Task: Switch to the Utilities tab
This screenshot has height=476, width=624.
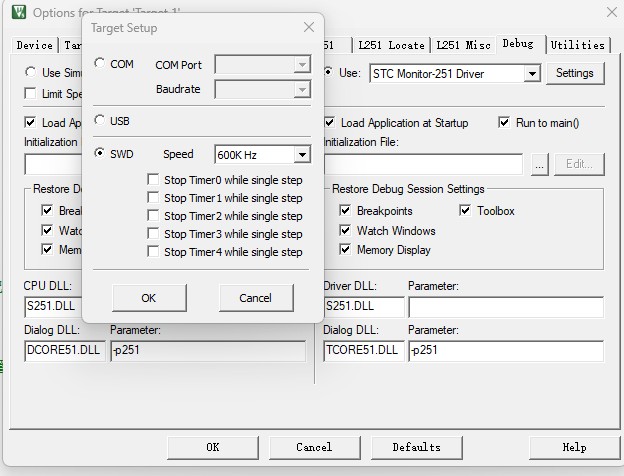Action: coord(578,45)
